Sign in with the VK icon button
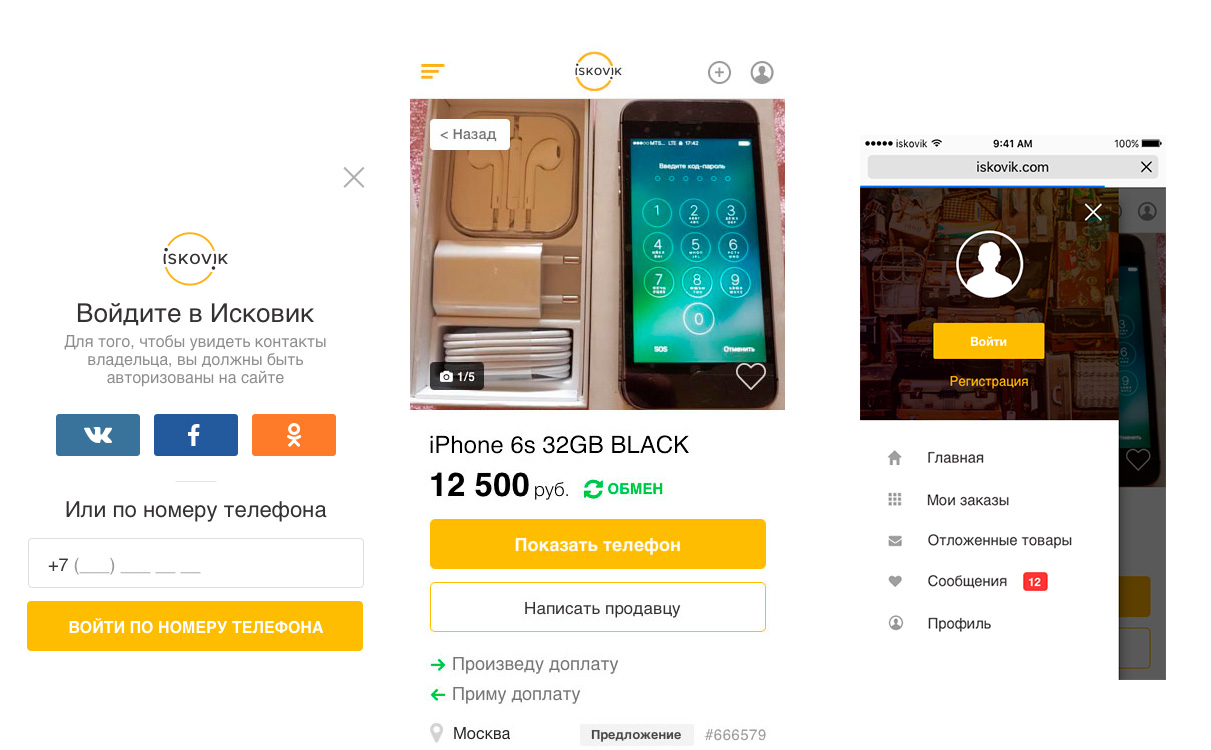 click(98, 435)
